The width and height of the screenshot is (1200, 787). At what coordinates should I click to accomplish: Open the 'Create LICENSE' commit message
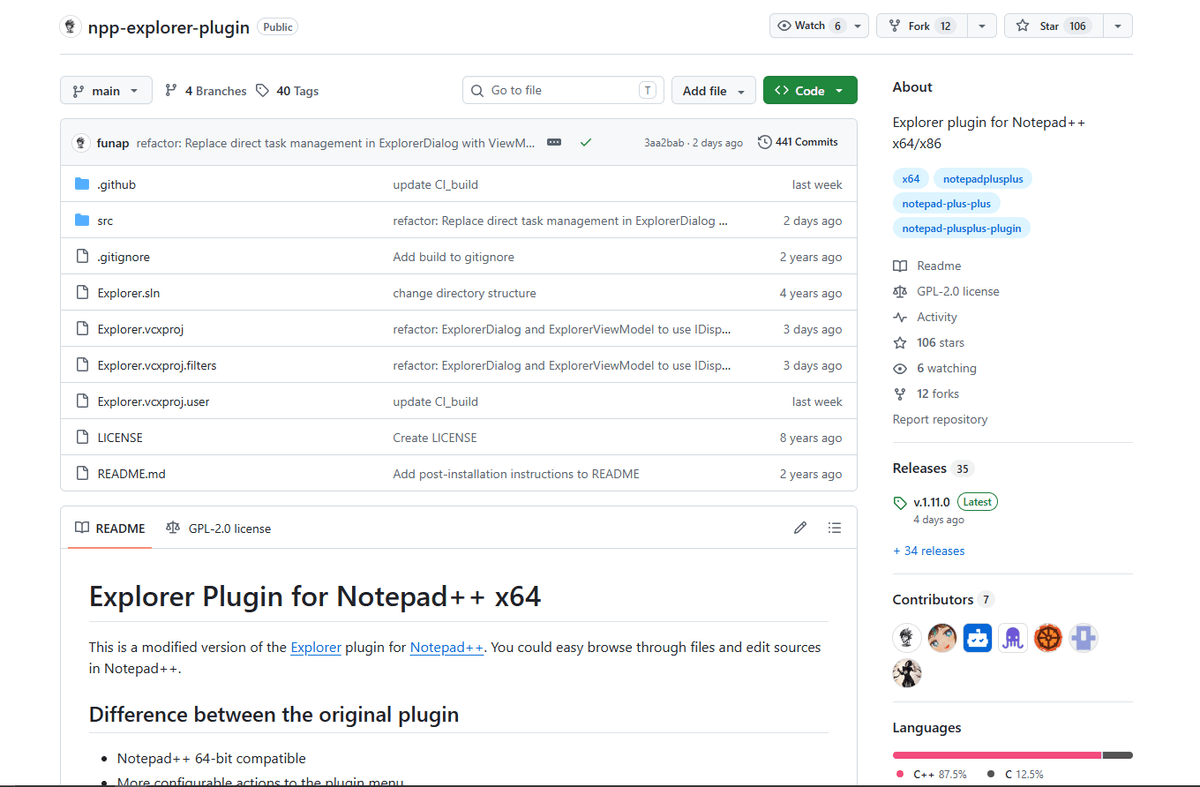[435, 438]
